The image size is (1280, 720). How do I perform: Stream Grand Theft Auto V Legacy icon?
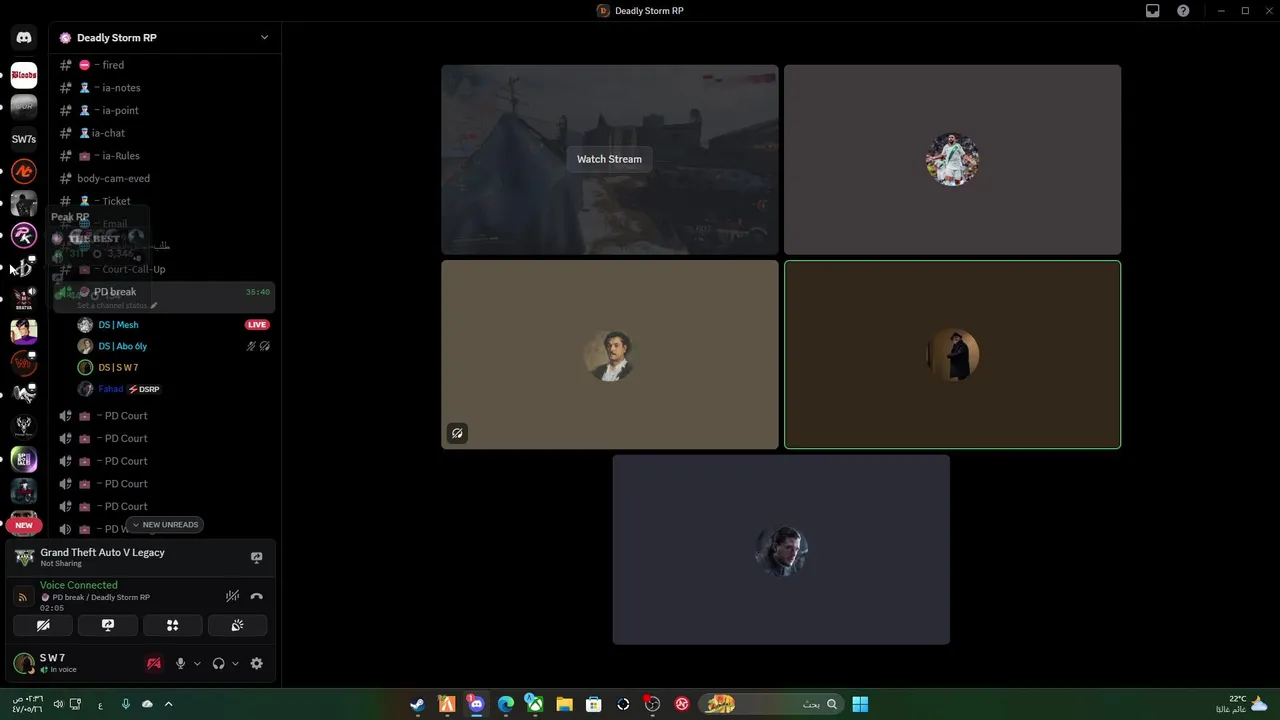256,558
